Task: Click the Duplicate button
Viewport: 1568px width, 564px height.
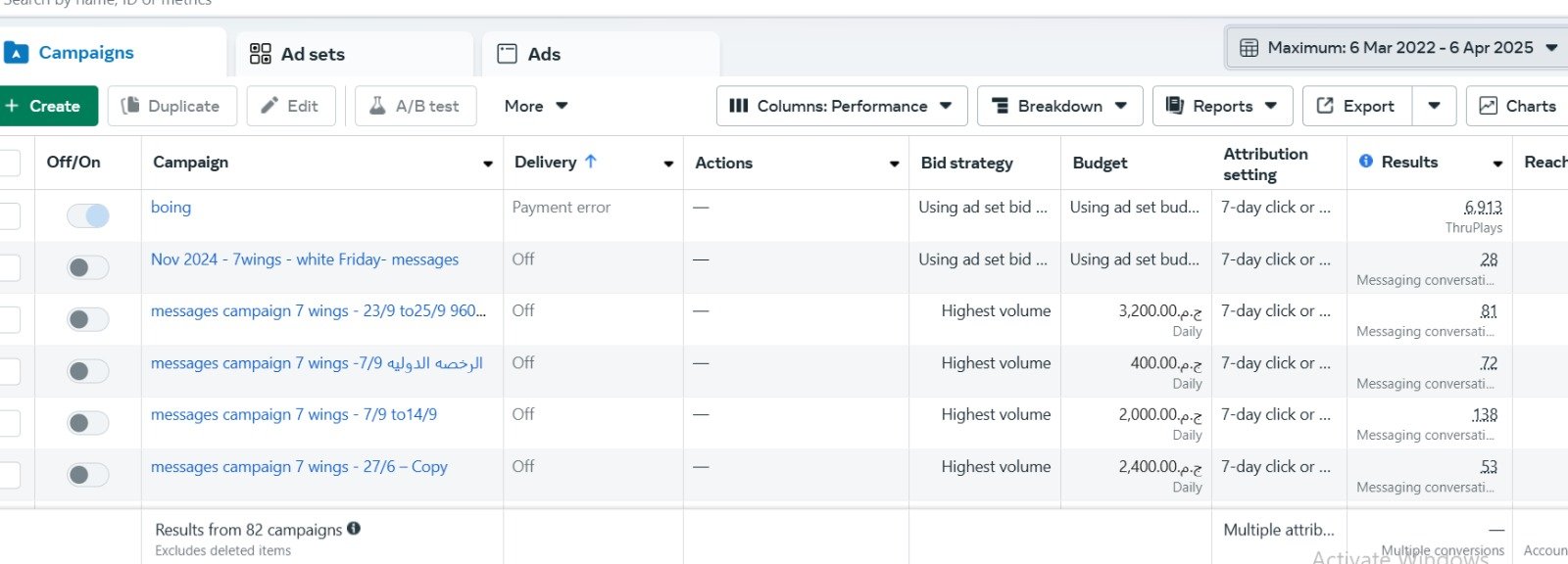Action: pos(171,106)
